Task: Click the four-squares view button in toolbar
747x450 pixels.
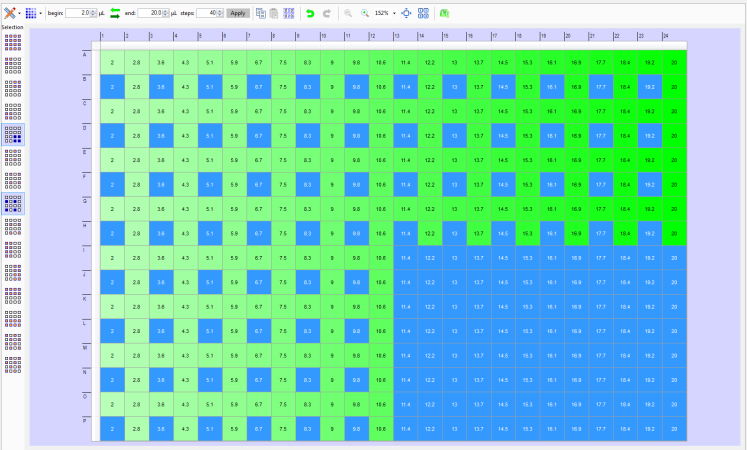Action: 424,13
